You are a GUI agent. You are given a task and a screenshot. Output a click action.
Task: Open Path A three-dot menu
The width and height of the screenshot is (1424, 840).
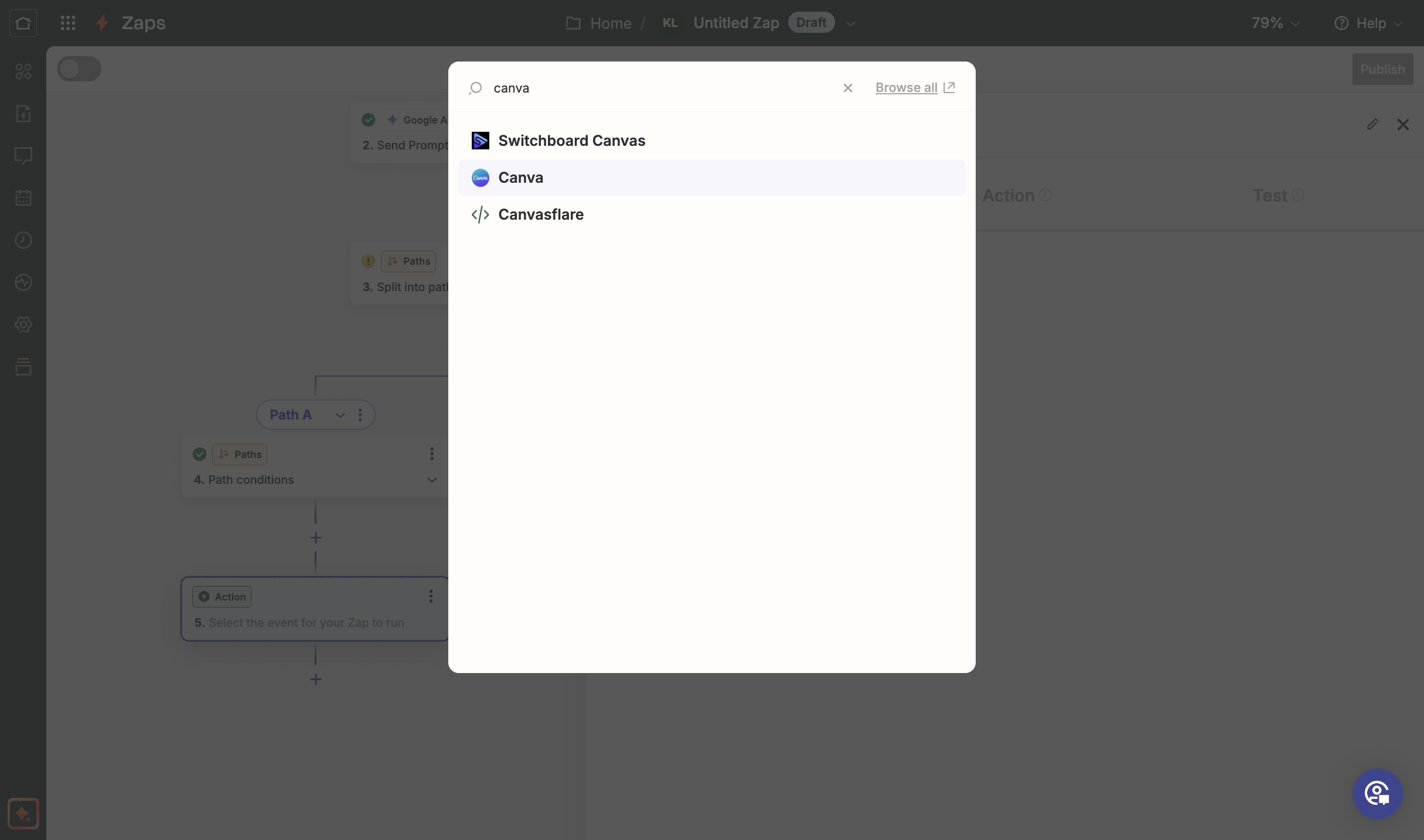[x=360, y=415]
